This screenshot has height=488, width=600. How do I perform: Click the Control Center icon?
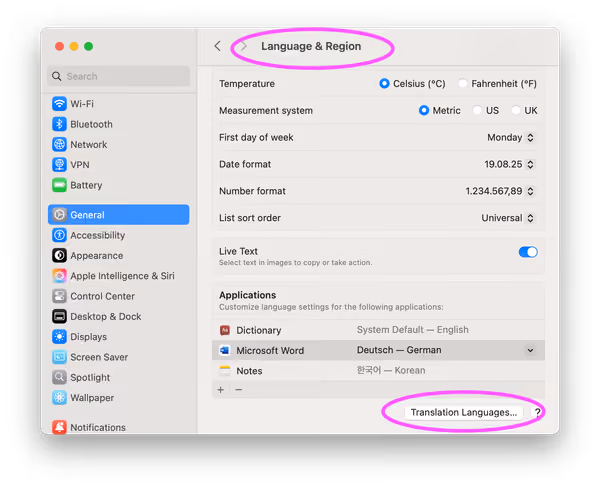(59, 296)
